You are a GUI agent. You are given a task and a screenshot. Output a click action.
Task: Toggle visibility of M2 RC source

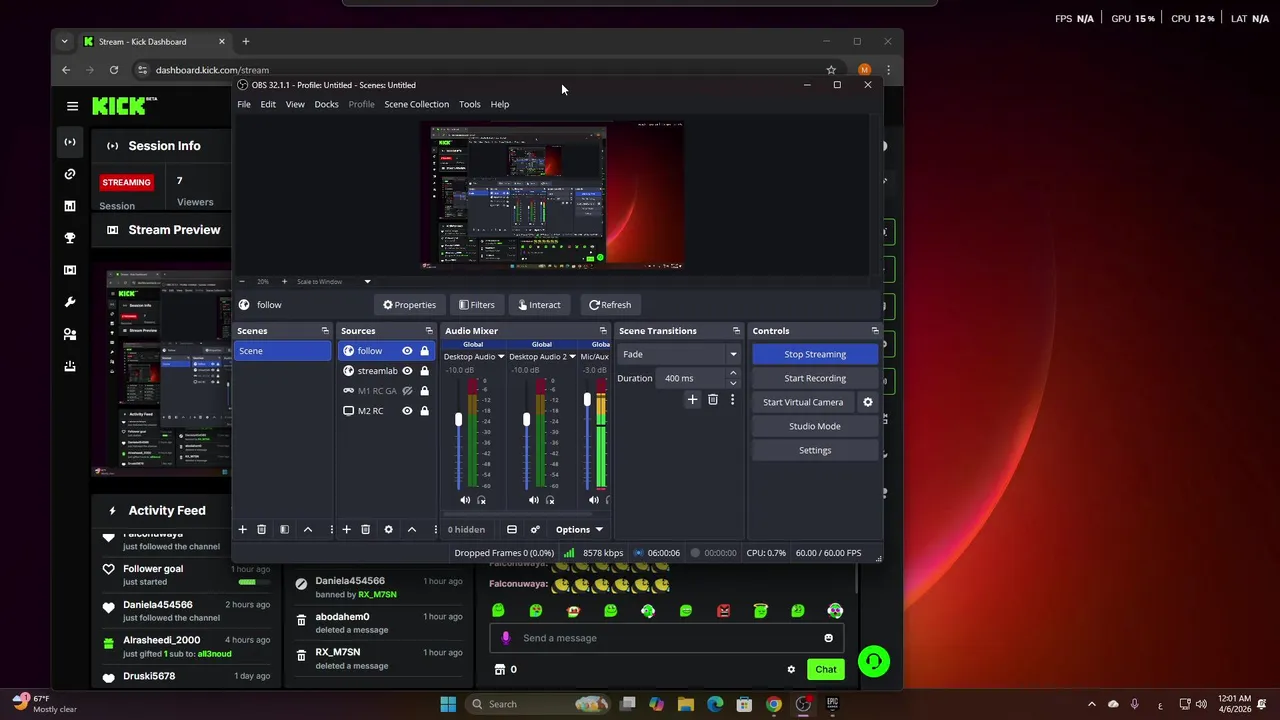pos(407,411)
